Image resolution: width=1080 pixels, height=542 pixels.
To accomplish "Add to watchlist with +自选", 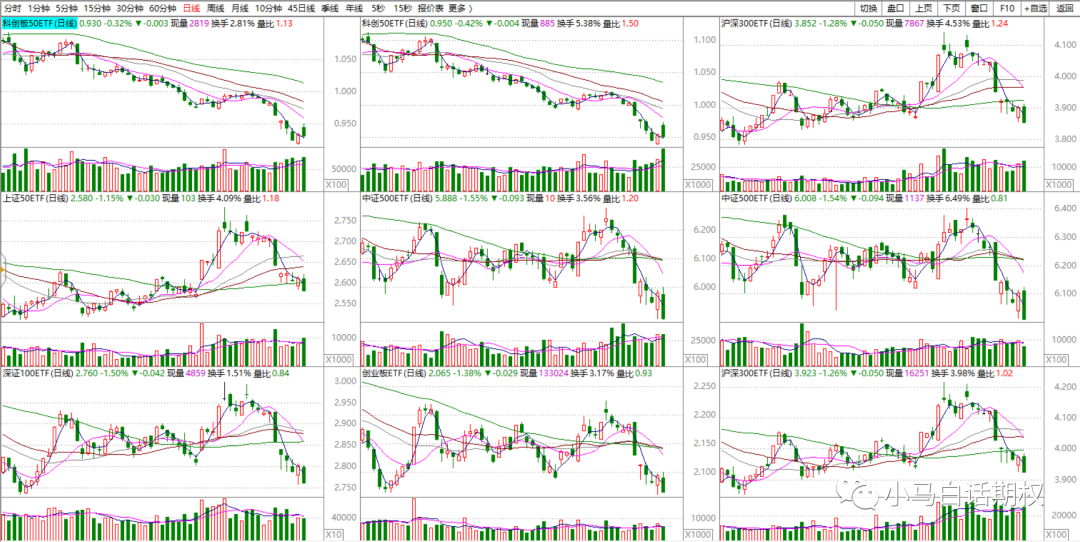I will click(x=1035, y=8).
